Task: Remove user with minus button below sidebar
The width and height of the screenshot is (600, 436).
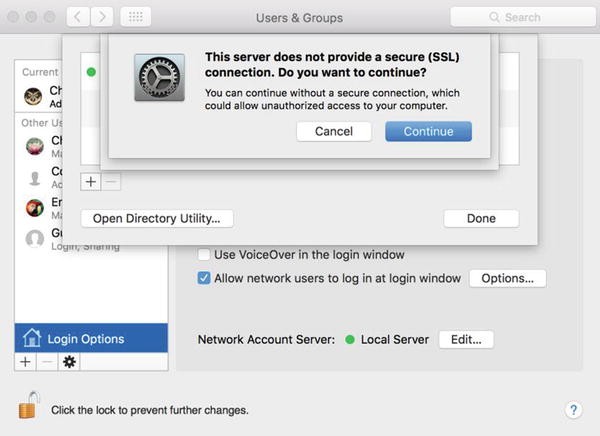Action: [x=47, y=362]
